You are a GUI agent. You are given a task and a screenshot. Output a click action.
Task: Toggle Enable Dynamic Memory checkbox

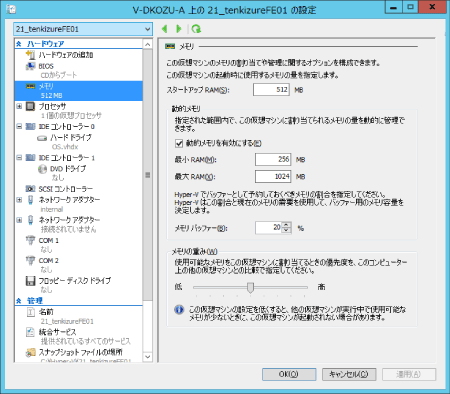[x=179, y=143]
